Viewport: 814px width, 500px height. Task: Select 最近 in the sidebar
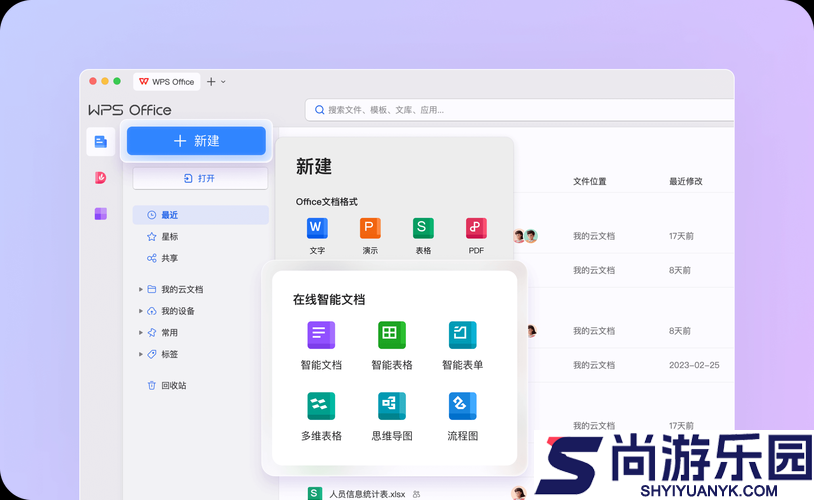tap(200, 215)
